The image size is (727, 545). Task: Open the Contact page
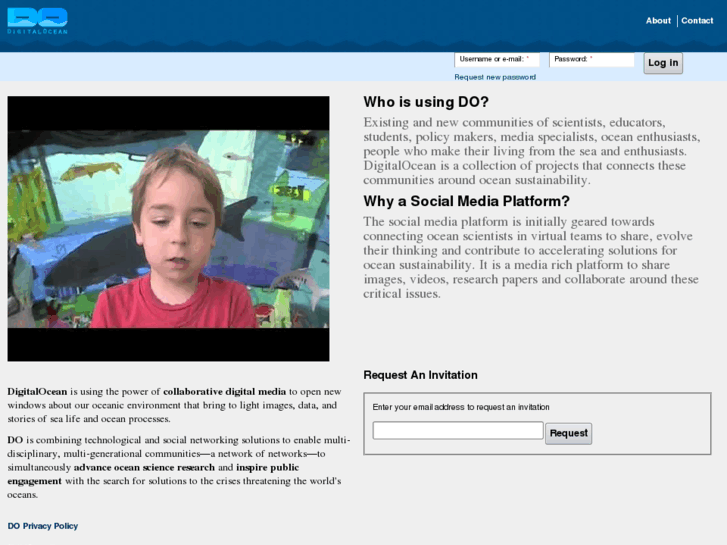click(x=697, y=20)
